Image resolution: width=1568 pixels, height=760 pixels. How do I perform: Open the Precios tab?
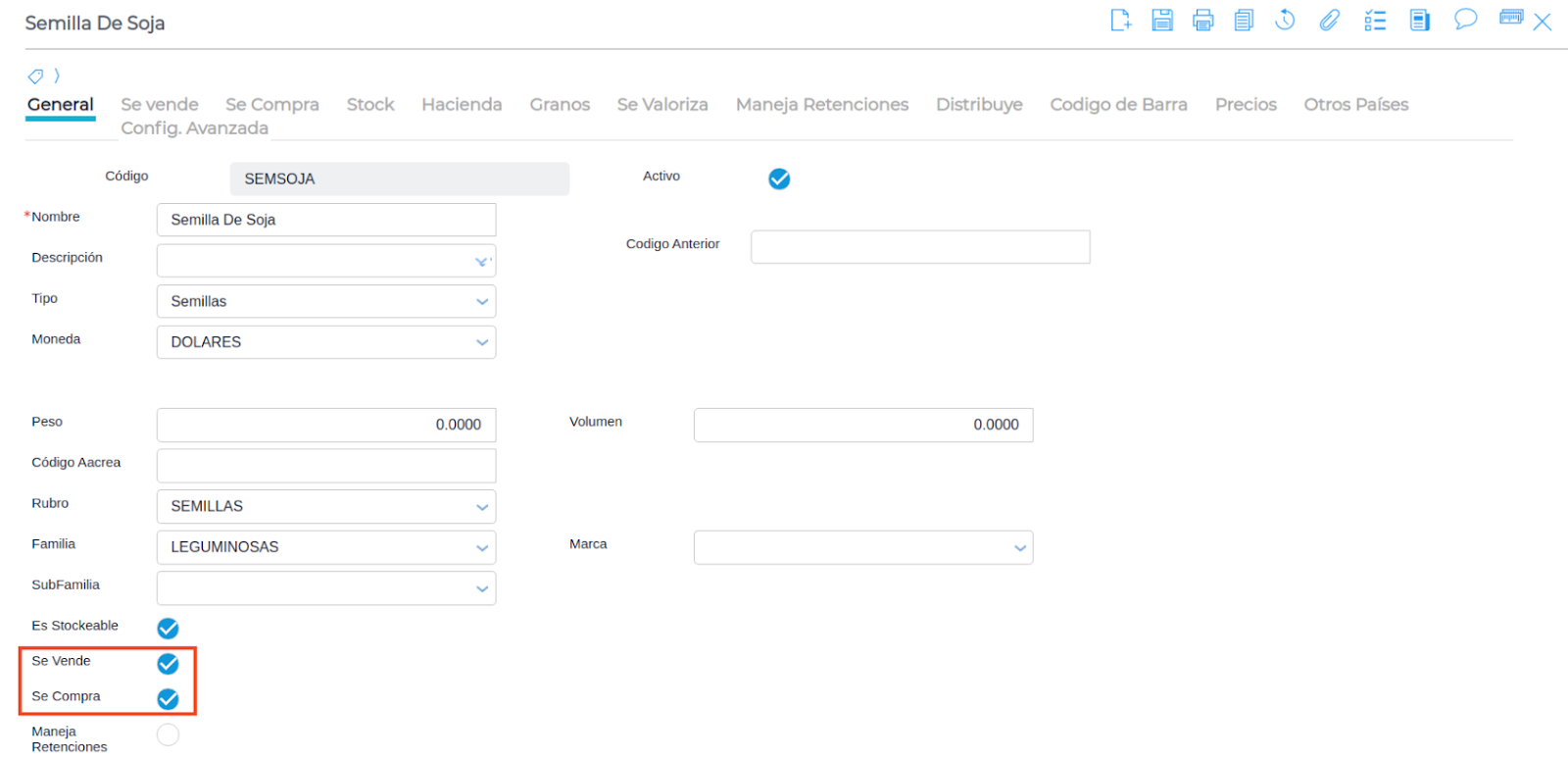tap(1246, 105)
